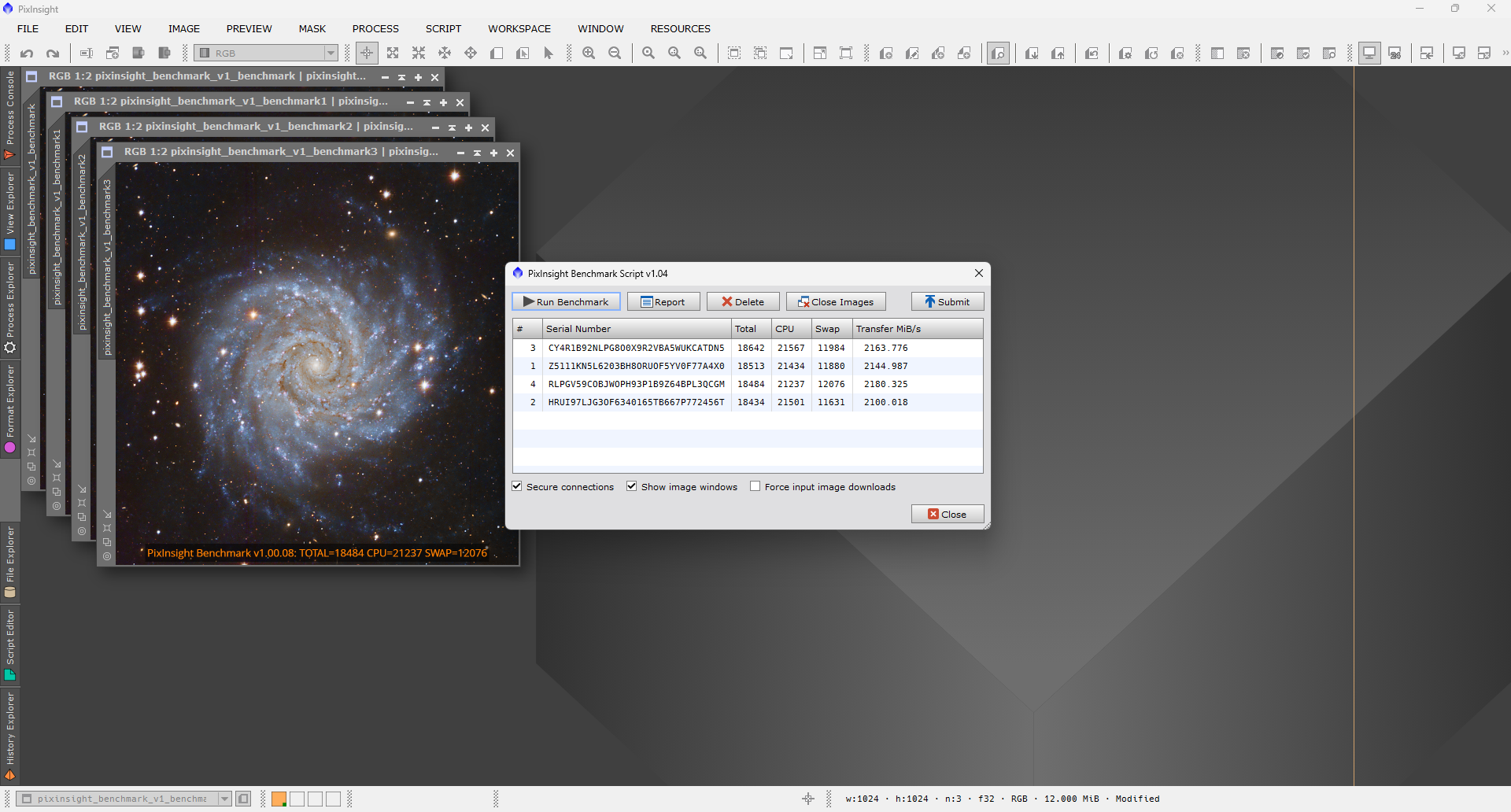1511x812 pixels.
Task: Select the crosshair readout mode tool
Action: 367,54
